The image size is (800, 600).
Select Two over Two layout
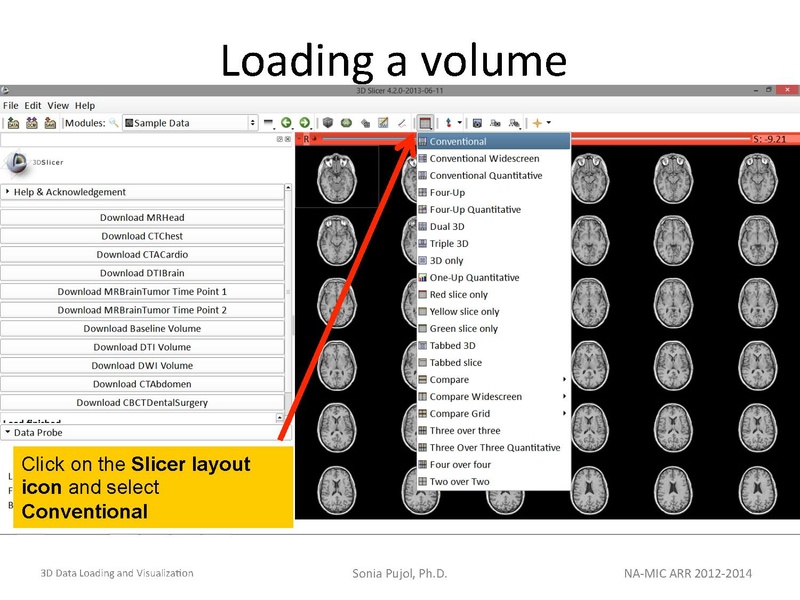(x=493, y=482)
